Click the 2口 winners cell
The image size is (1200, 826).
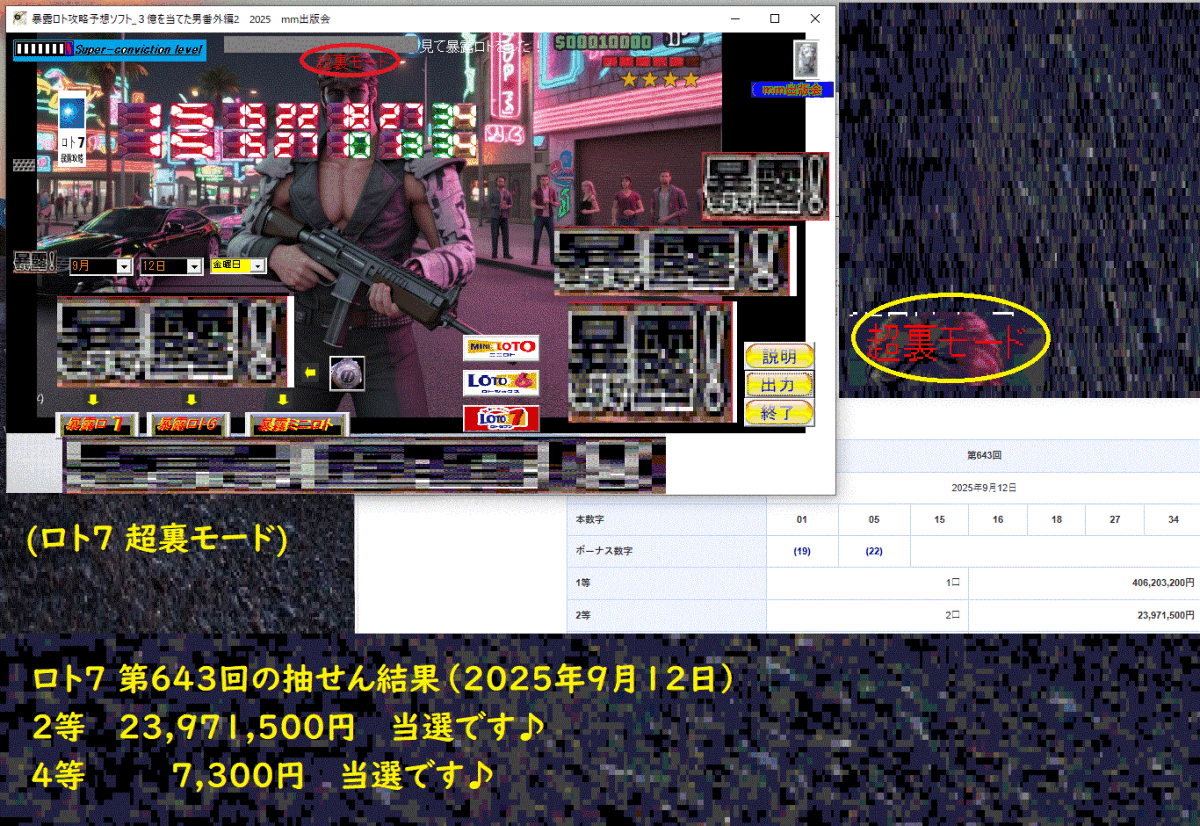point(868,615)
